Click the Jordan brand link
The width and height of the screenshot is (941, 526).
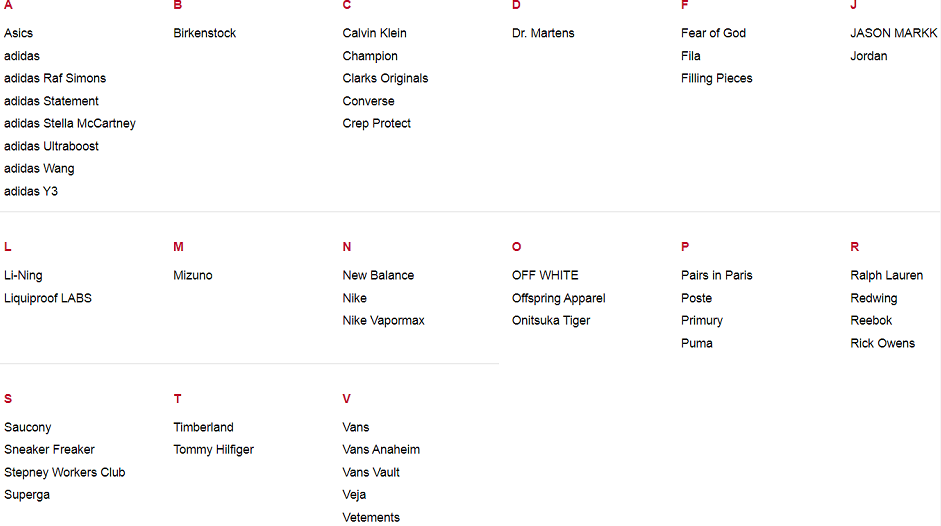[868, 56]
